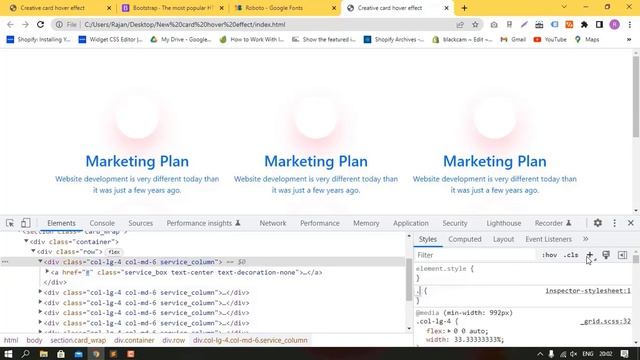Toggle the device toolbar icon
This screenshot has height=360, width=640.
26,223
